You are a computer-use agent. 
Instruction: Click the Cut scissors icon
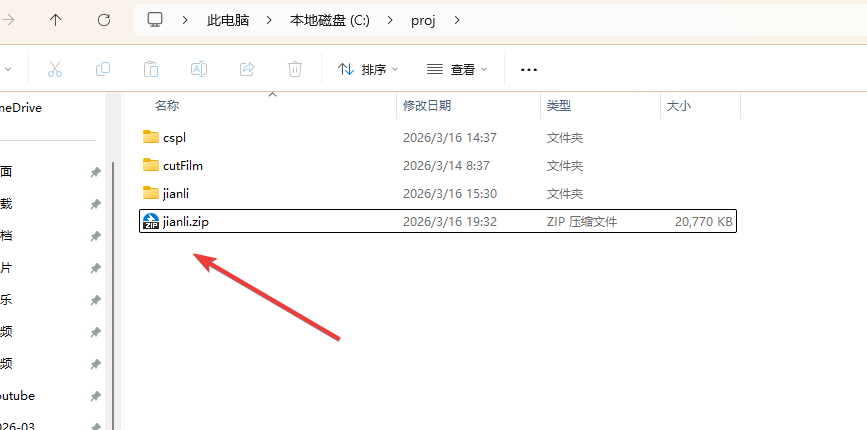point(55,69)
